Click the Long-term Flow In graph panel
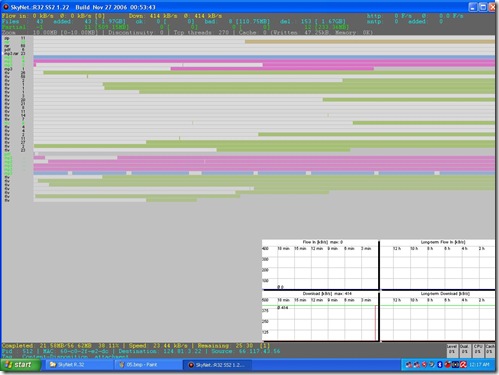Image resolution: width=499 pixels, height=375 pixels. click(x=438, y=264)
